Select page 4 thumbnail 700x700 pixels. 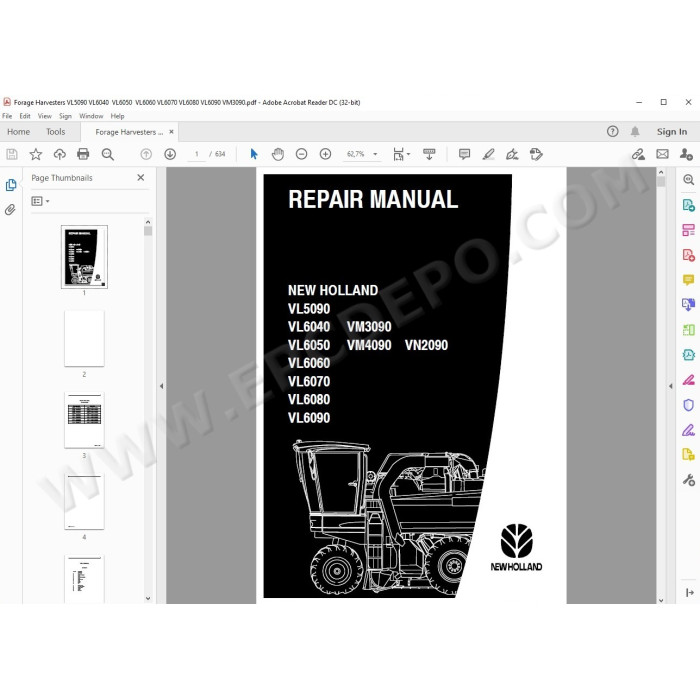coord(84,501)
